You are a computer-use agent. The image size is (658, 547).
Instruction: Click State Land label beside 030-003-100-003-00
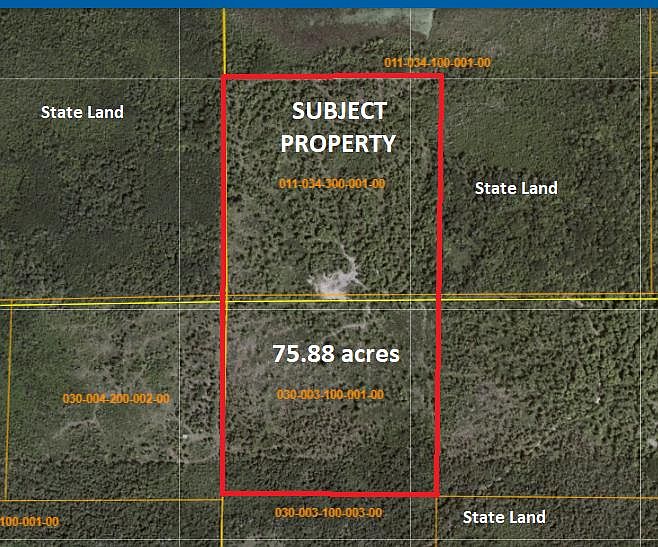(504, 517)
